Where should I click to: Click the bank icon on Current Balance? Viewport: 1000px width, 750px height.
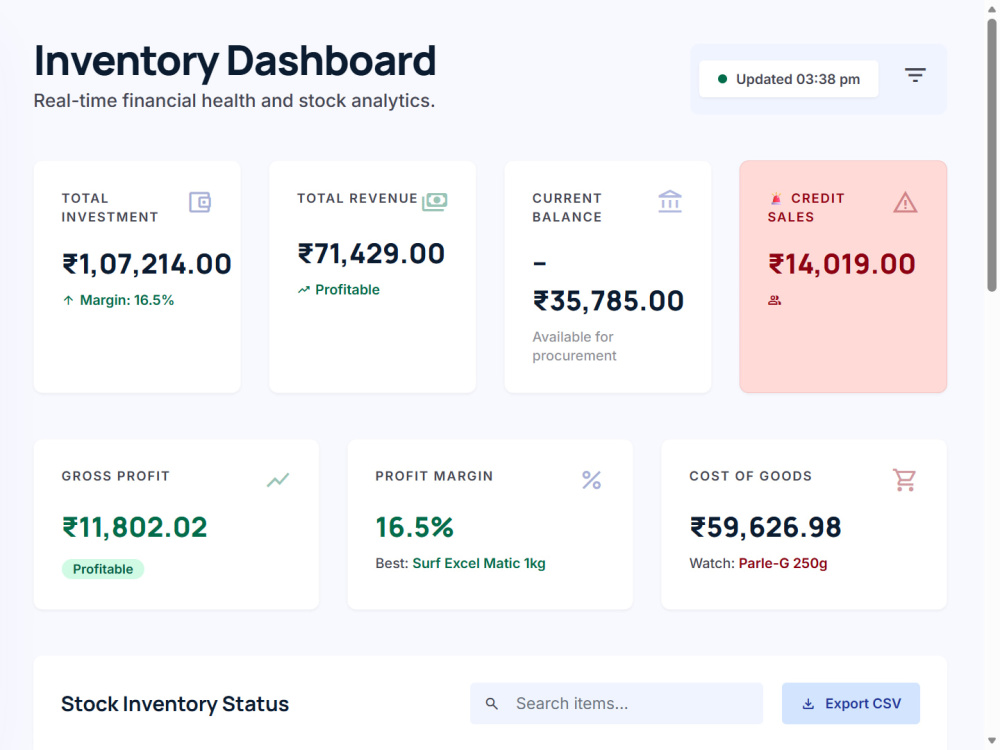tap(670, 202)
